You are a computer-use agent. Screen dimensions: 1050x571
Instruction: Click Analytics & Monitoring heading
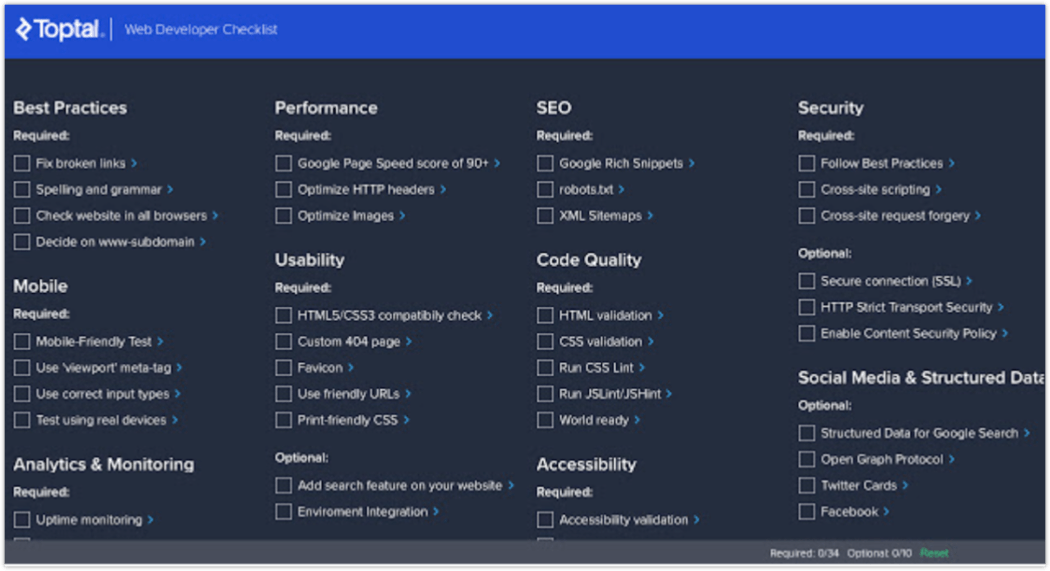[x=104, y=464]
